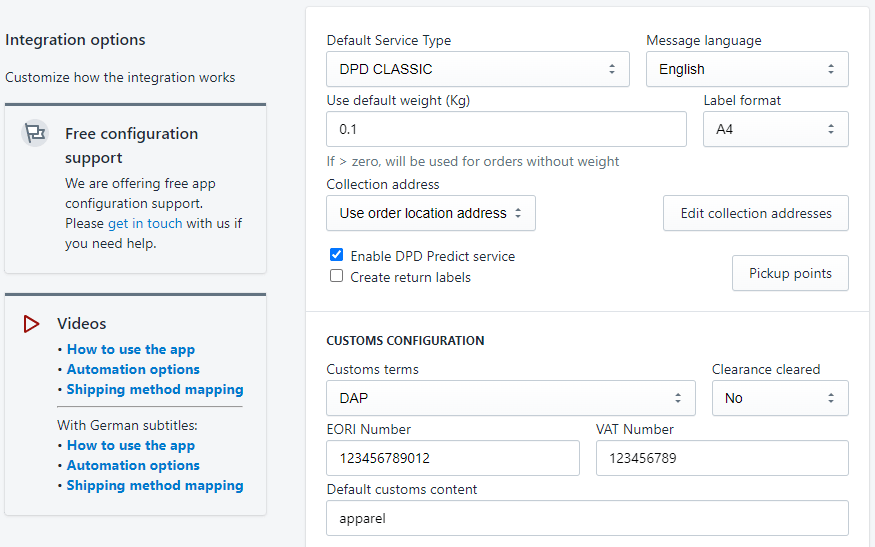Click the hint about orders without weight
The width and height of the screenshot is (875, 547).
473,161
